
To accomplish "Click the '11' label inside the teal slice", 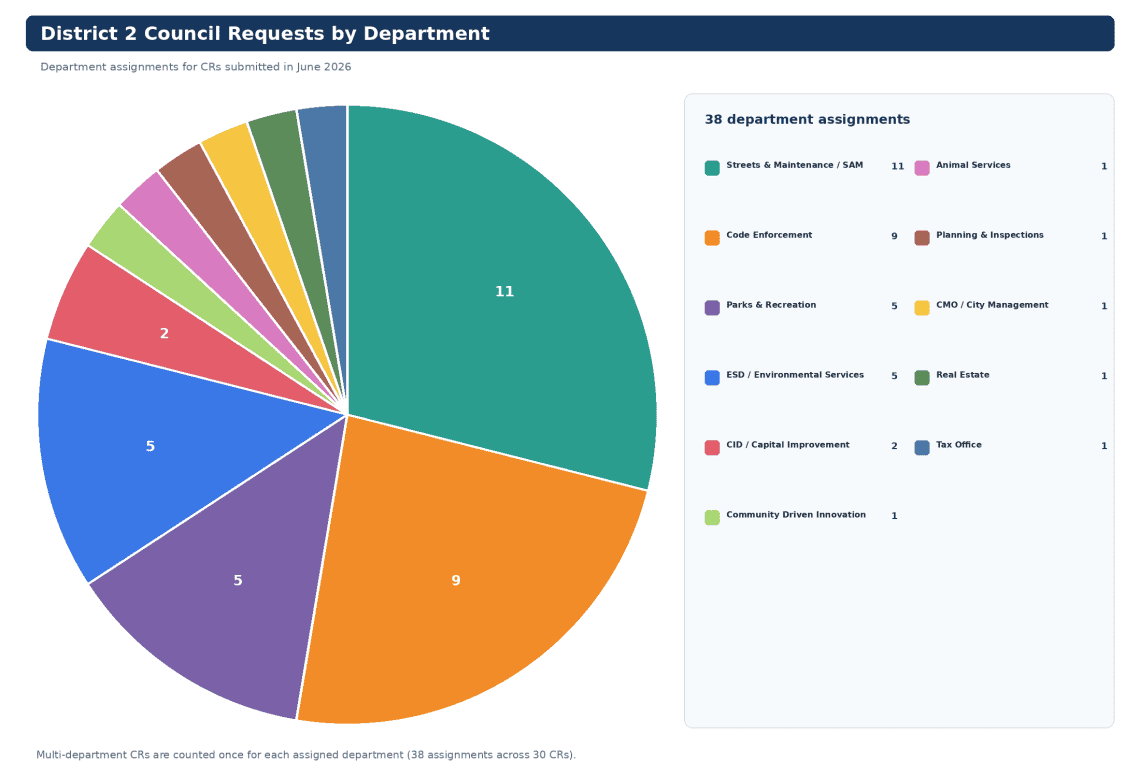I will [505, 291].
